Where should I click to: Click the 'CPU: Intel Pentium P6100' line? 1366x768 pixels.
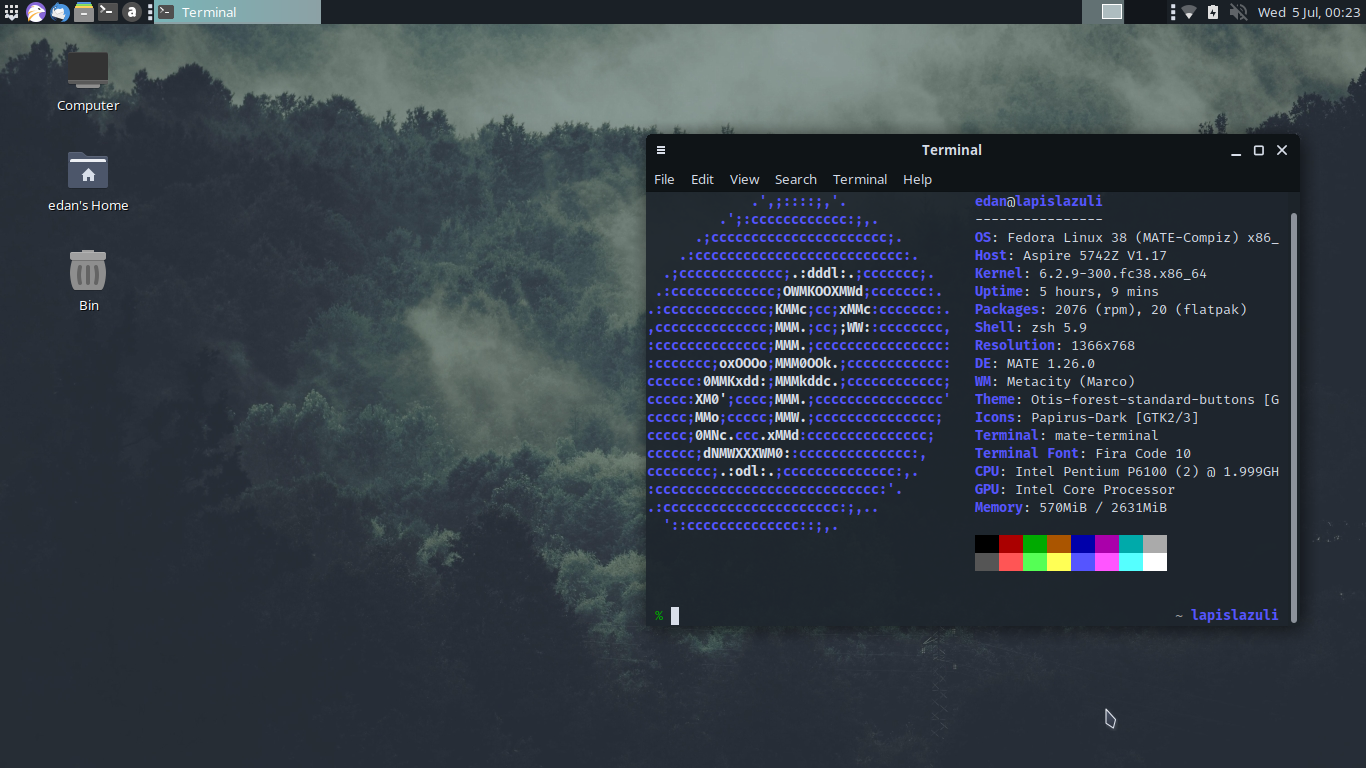(1127, 471)
